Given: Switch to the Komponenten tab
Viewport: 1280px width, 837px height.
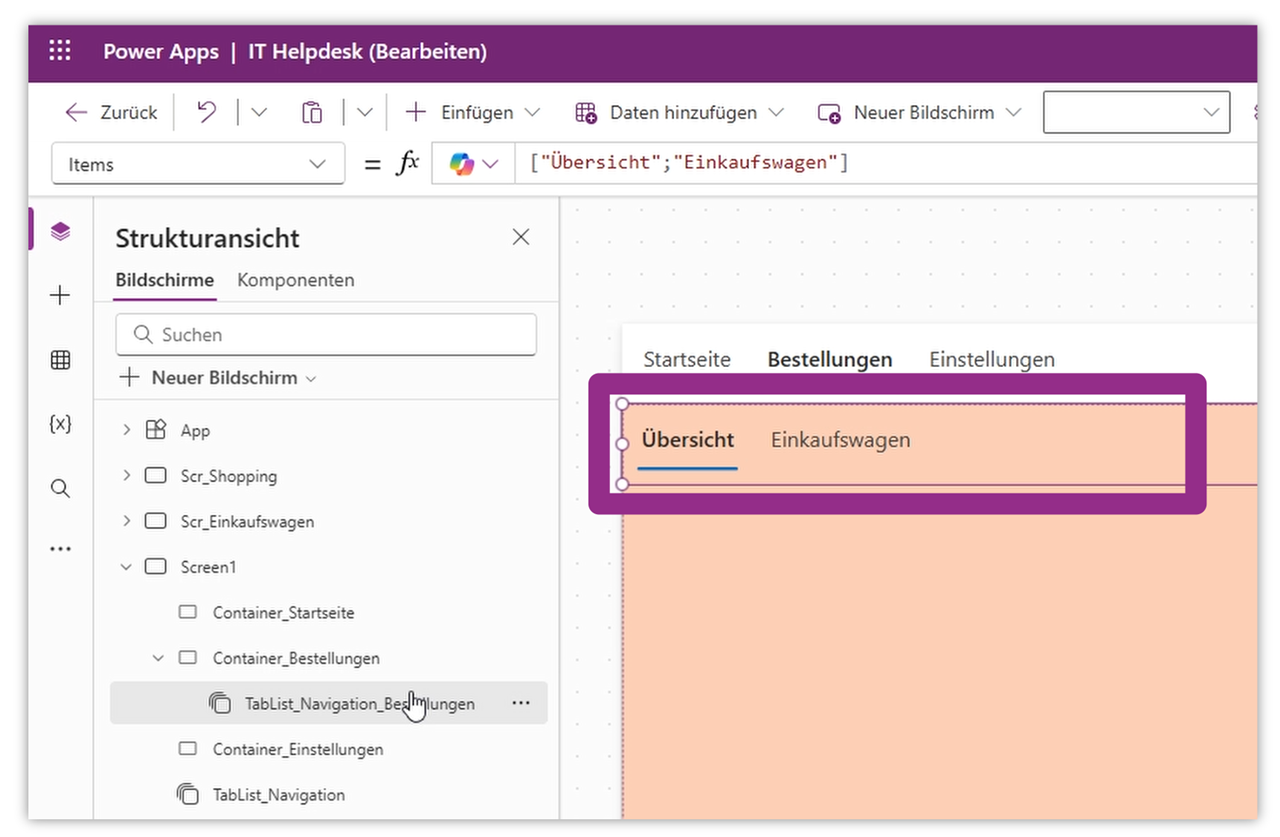Looking at the screenshot, I should (x=295, y=280).
